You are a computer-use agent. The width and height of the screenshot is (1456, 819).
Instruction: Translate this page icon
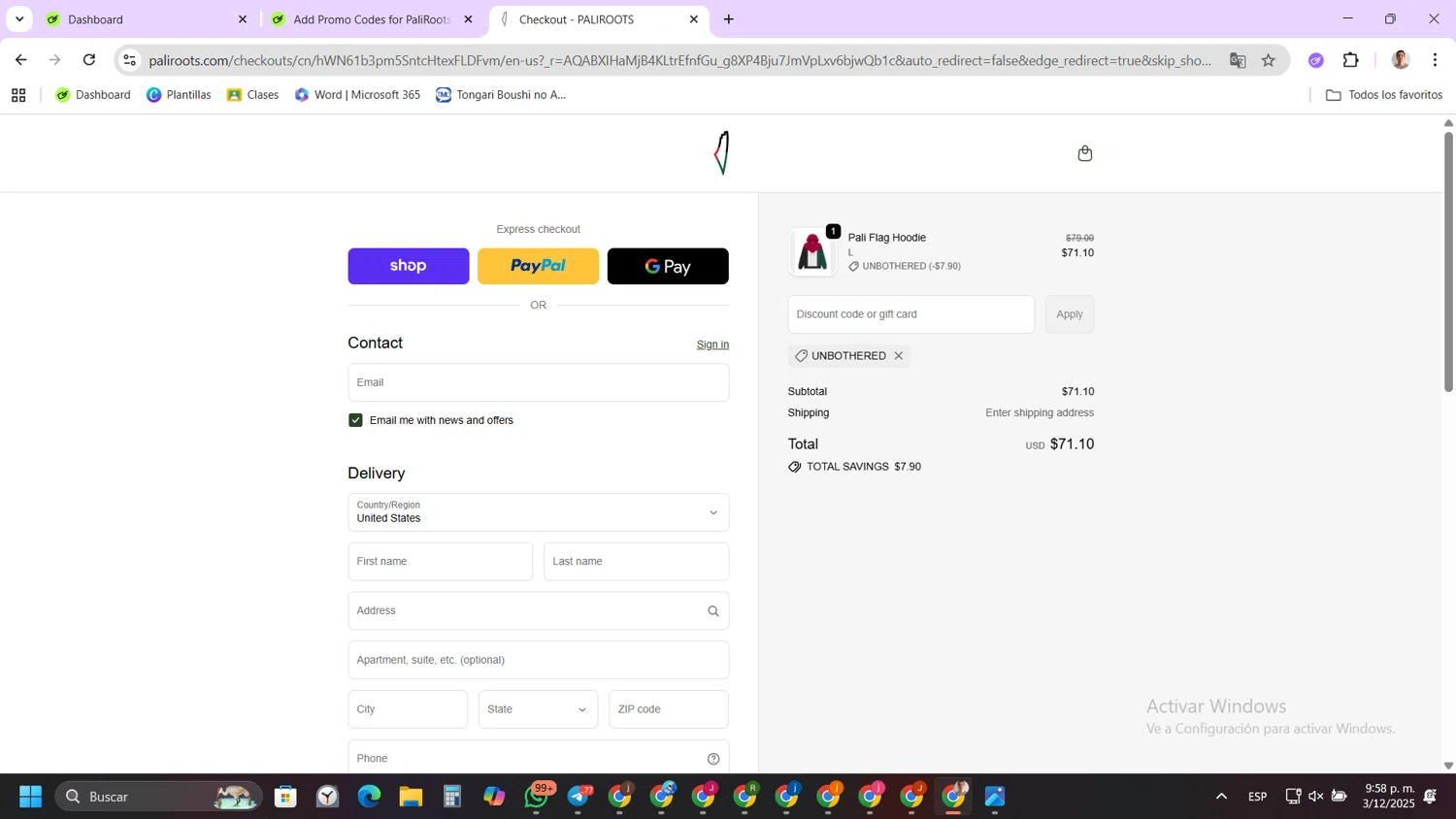tap(1238, 60)
